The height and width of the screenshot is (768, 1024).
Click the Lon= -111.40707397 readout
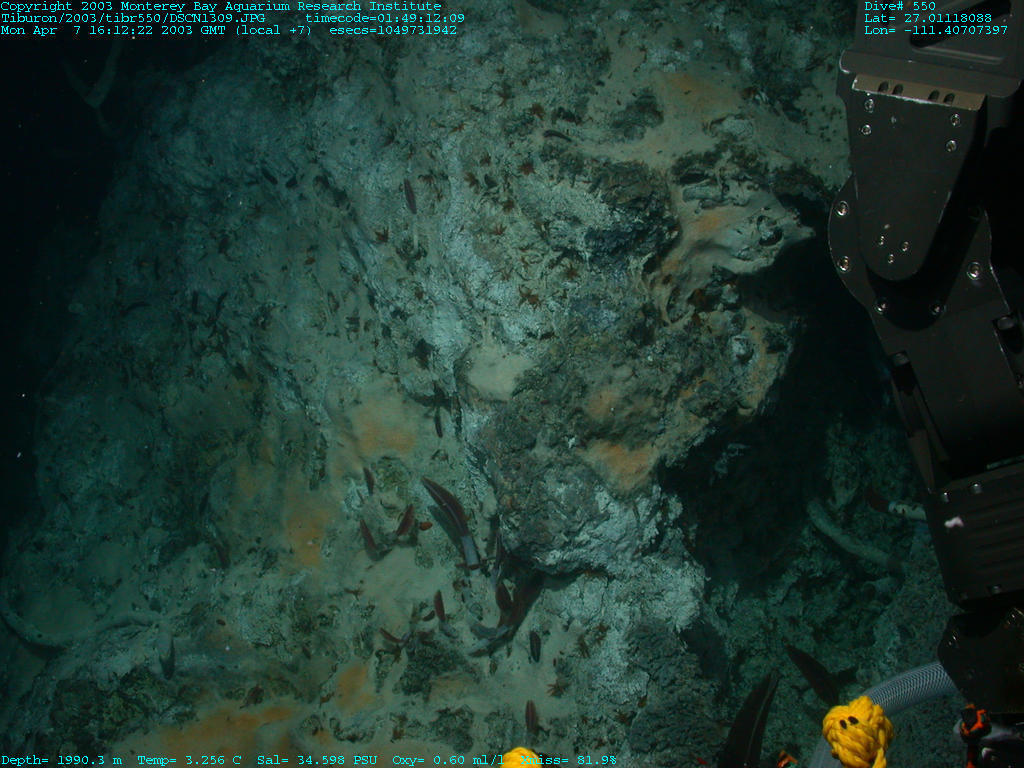click(936, 30)
